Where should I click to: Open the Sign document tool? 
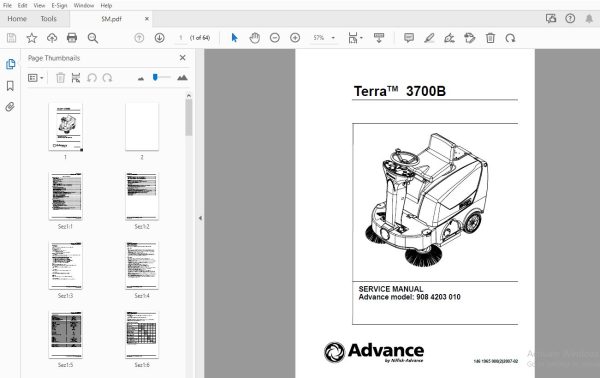(450, 38)
